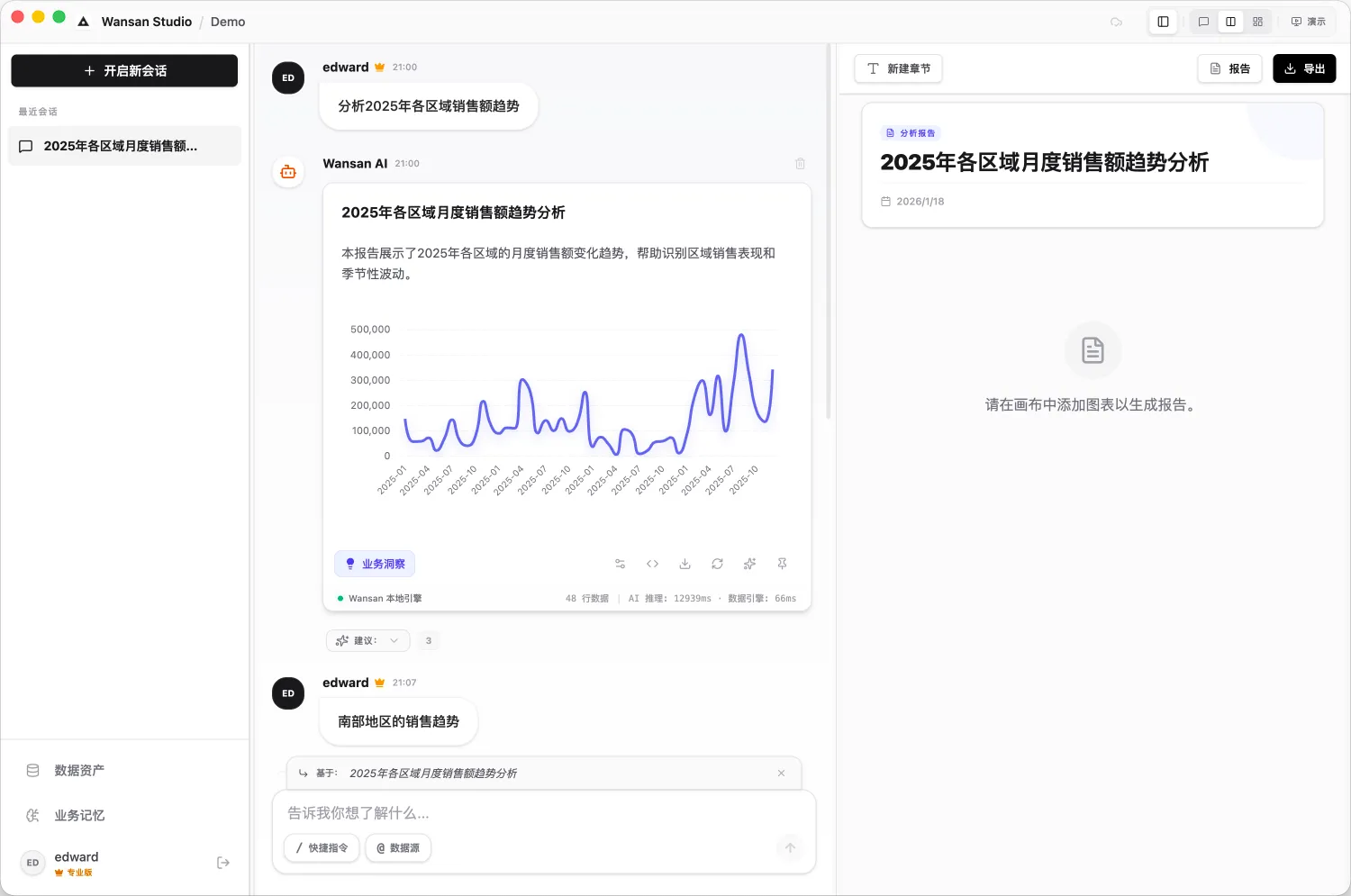Image resolution: width=1351 pixels, height=896 pixels.
Task: Open 业务记忆 in the sidebar
Action: 77,815
